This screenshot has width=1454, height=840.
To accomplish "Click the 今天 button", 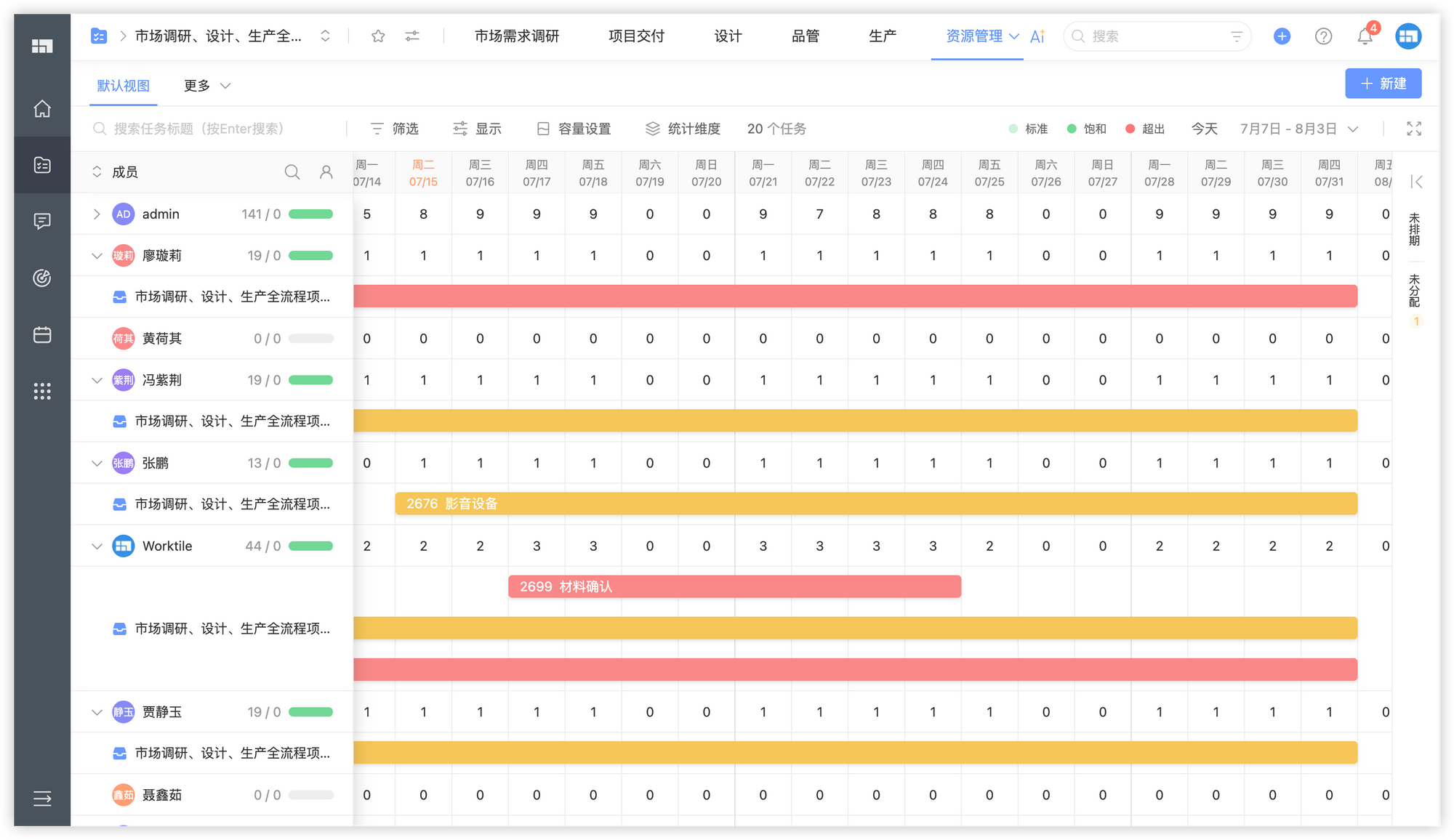I will tap(1204, 129).
